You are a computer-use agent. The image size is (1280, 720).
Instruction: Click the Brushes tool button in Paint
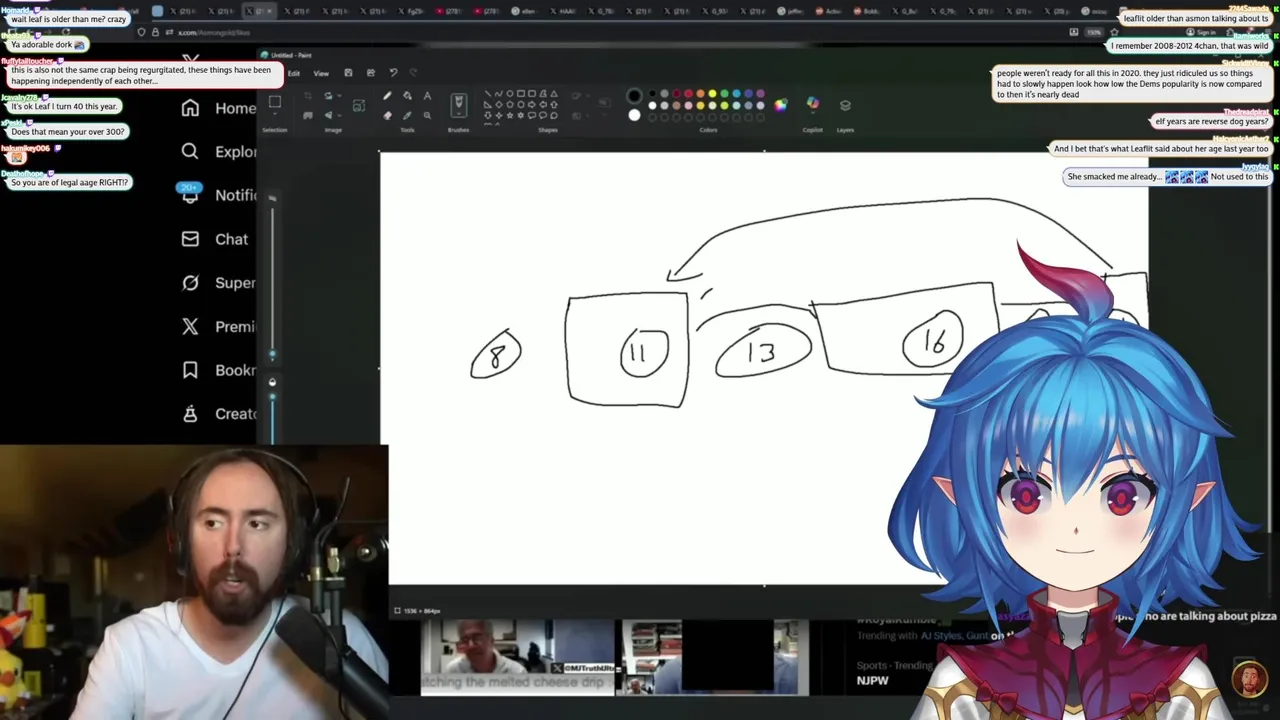click(459, 106)
